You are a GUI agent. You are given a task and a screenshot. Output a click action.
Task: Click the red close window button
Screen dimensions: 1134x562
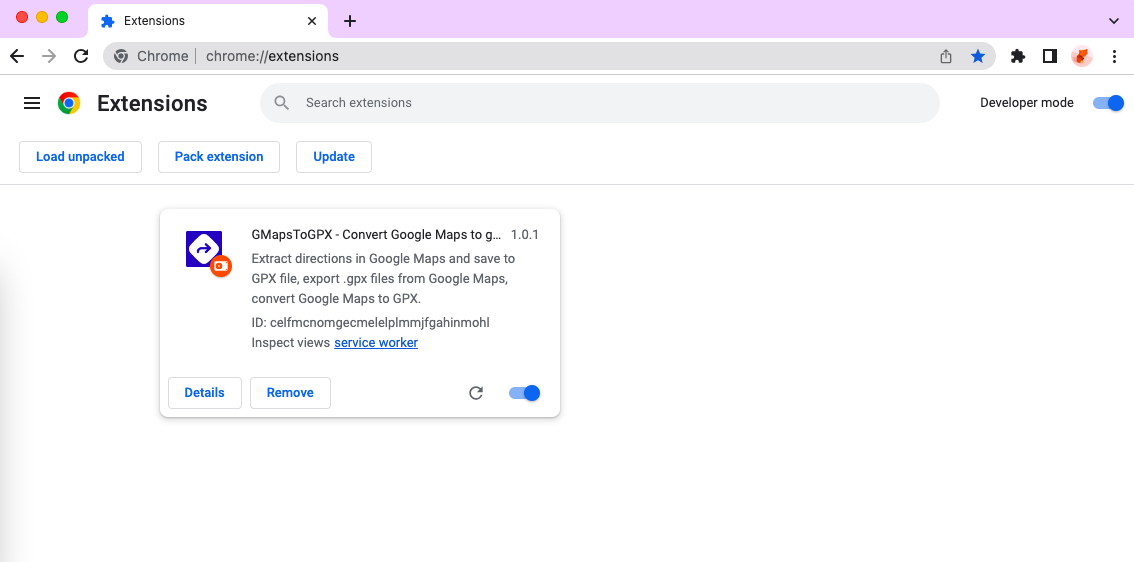click(x=22, y=17)
